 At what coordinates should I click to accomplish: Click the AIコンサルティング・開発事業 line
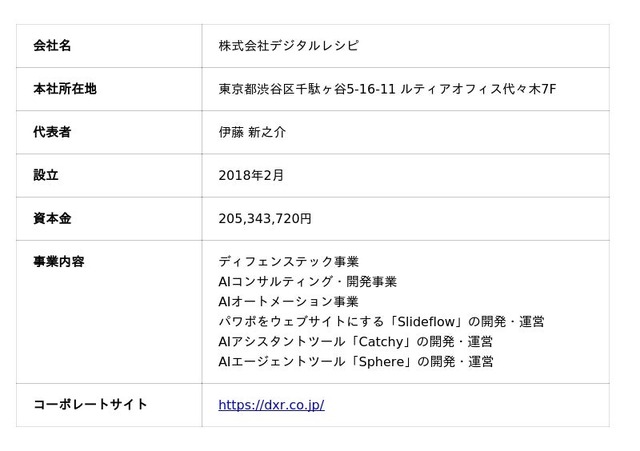[307, 281]
